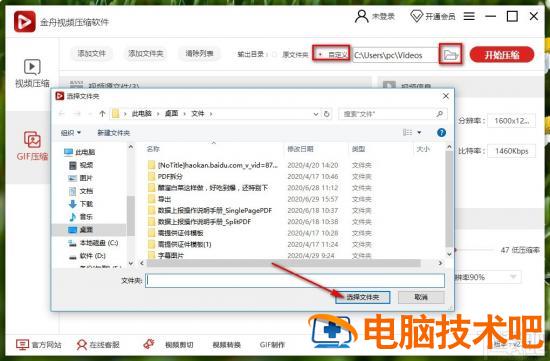The width and height of the screenshot is (550, 361).
Task: Select 音乐 in navigation tree
Action: pyautogui.click(x=81, y=217)
